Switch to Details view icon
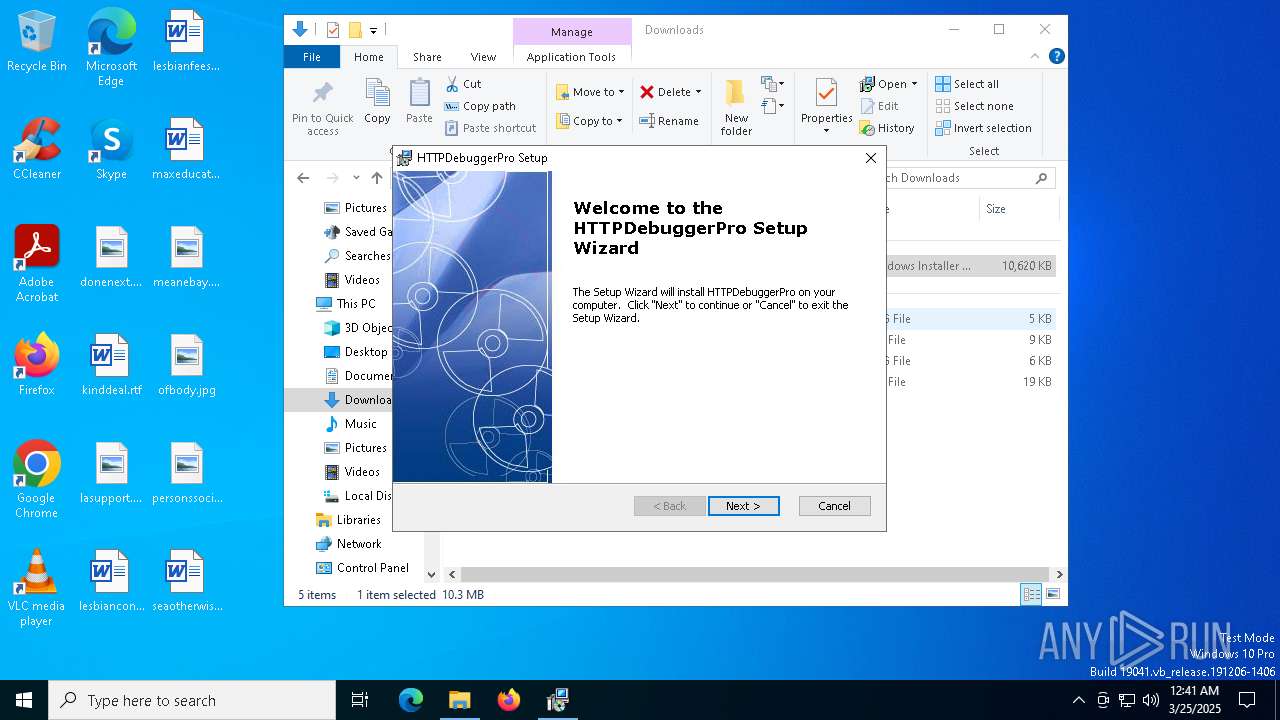Image resolution: width=1280 pixels, height=720 pixels. (x=1031, y=595)
